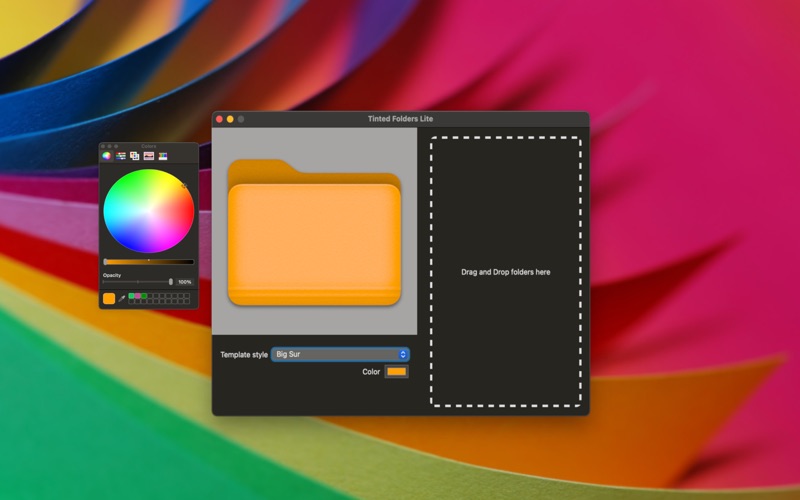Open the Color Palettes picker mode
Image resolution: width=800 pixels, height=500 pixels.
pos(135,156)
